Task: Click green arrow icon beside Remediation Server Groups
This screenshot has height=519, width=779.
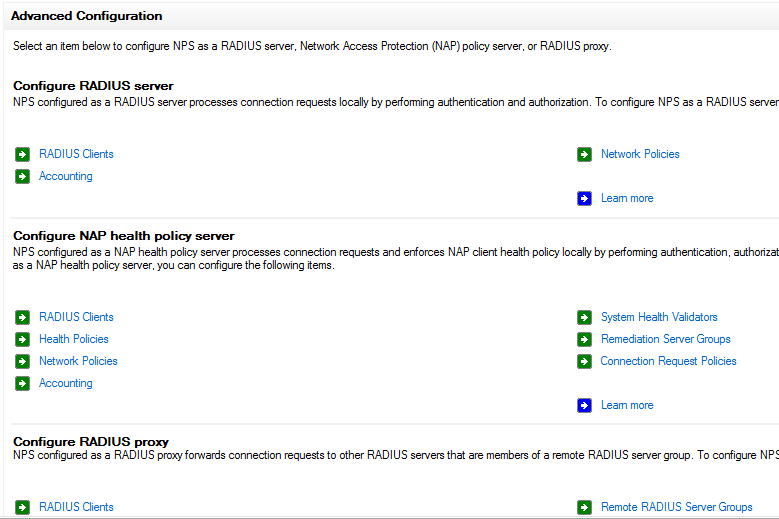Action: click(584, 339)
